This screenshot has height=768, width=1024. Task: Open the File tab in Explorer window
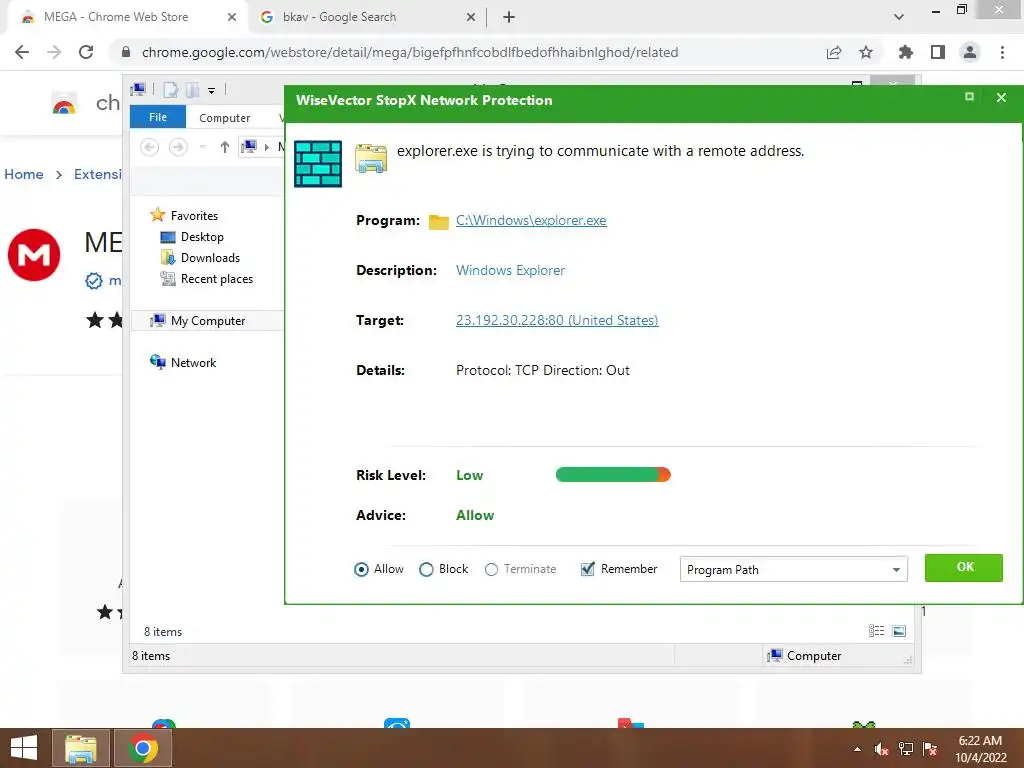click(x=158, y=117)
